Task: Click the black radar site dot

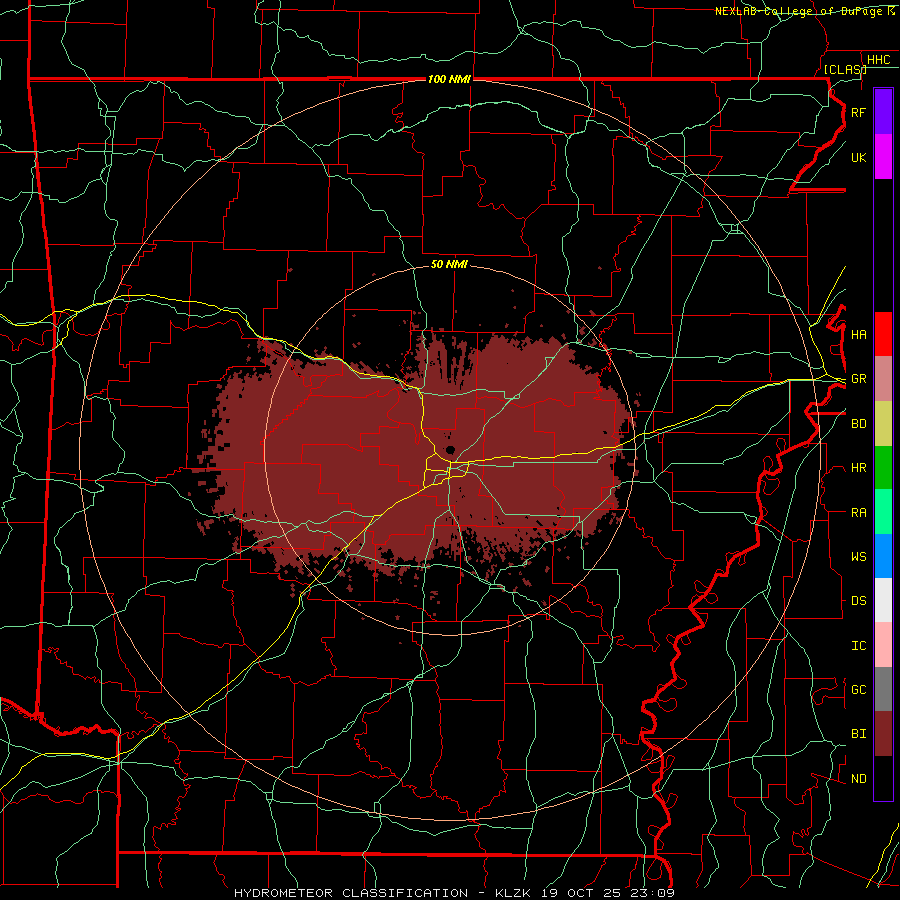Action: (451, 449)
